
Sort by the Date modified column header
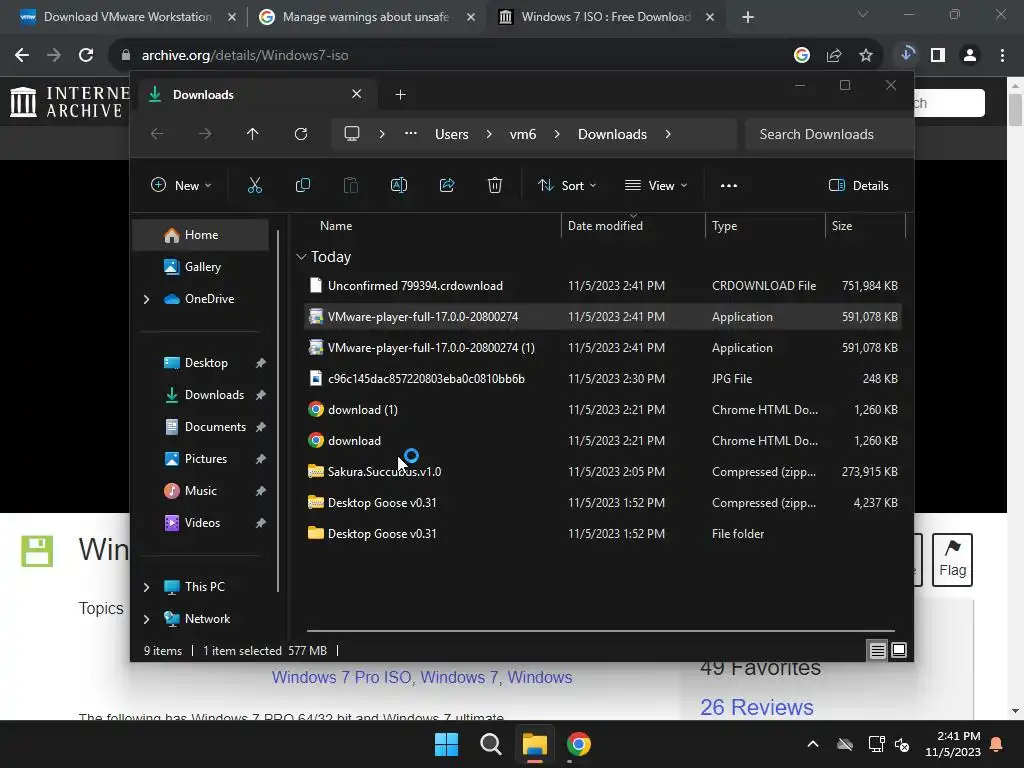click(632, 226)
